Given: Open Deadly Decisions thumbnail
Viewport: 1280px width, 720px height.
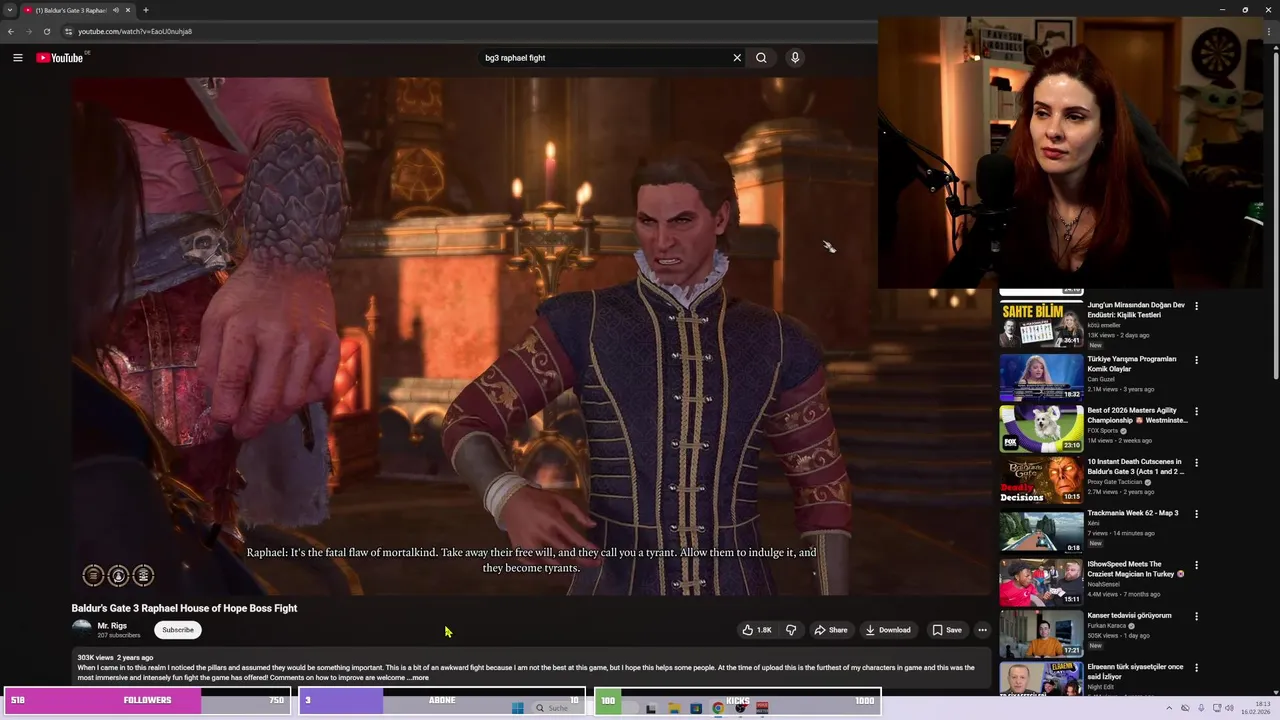Looking at the screenshot, I should (x=1041, y=480).
